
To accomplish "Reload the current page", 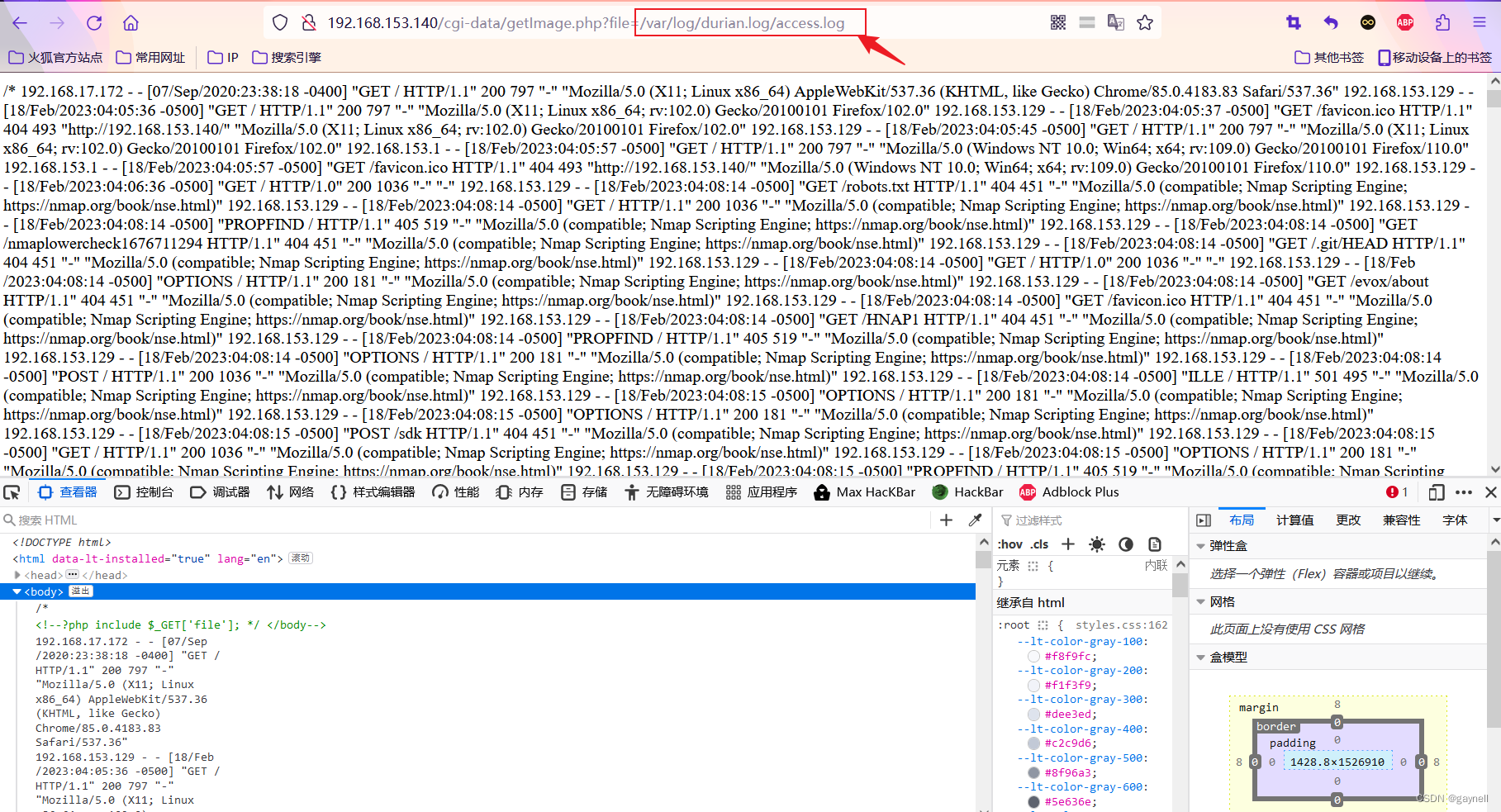I will tap(94, 23).
